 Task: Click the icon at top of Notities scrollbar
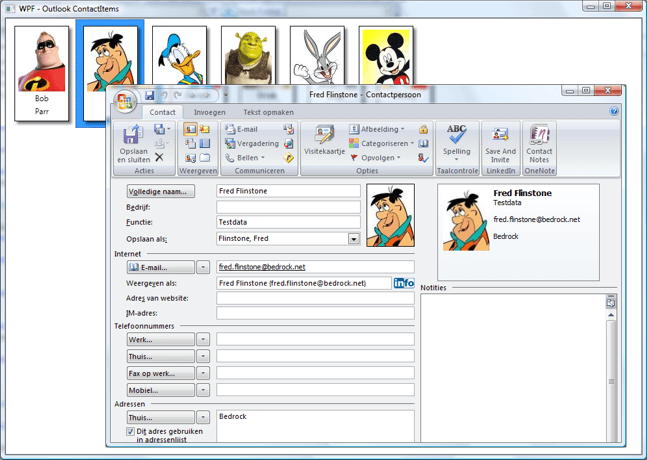[611, 303]
